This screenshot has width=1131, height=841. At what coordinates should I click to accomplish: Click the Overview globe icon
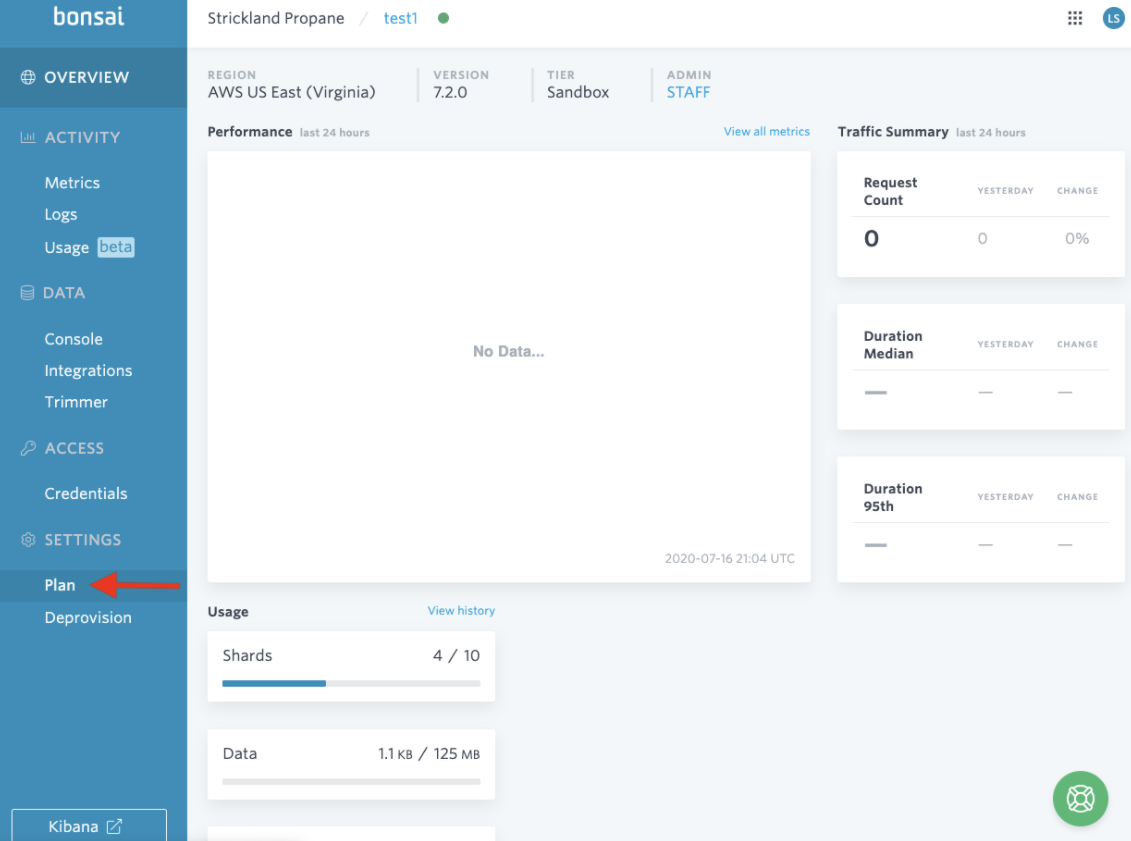click(x=28, y=77)
